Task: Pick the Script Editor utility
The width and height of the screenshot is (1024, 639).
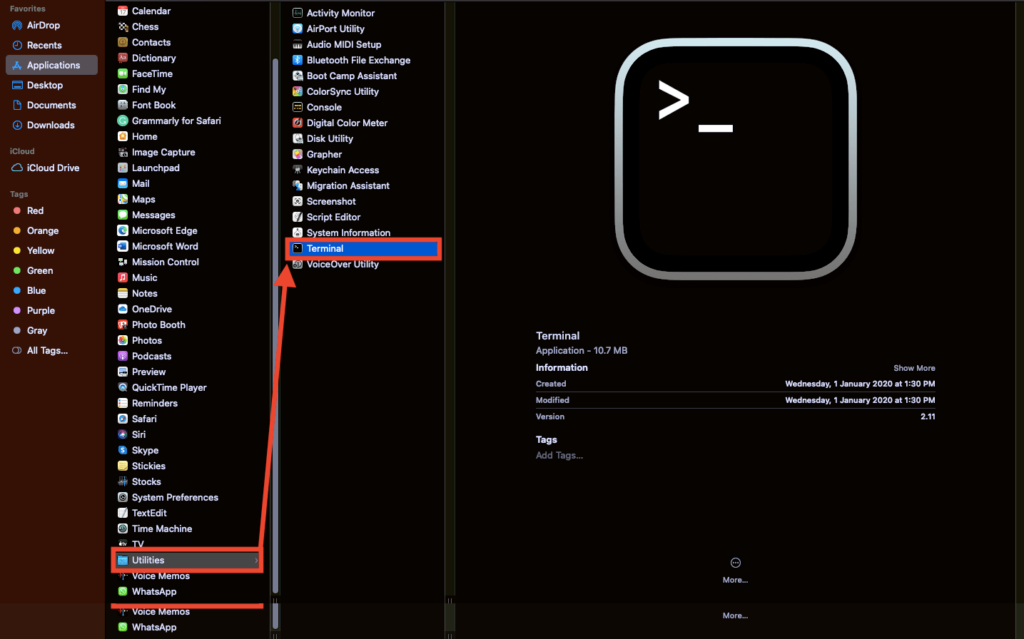Action: pos(333,217)
